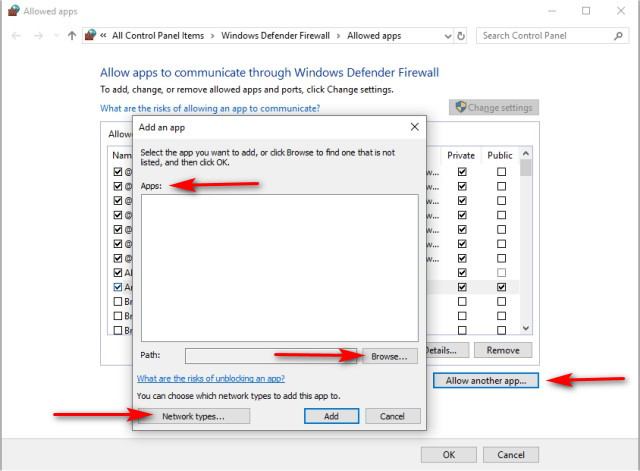Toggle the last visible row's Private checkbox
The width and height of the screenshot is (640, 471).
tap(462, 330)
